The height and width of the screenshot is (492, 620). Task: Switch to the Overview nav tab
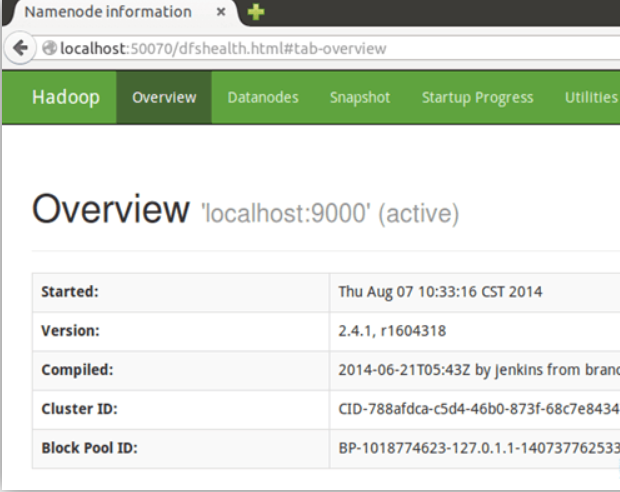coord(164,97)
